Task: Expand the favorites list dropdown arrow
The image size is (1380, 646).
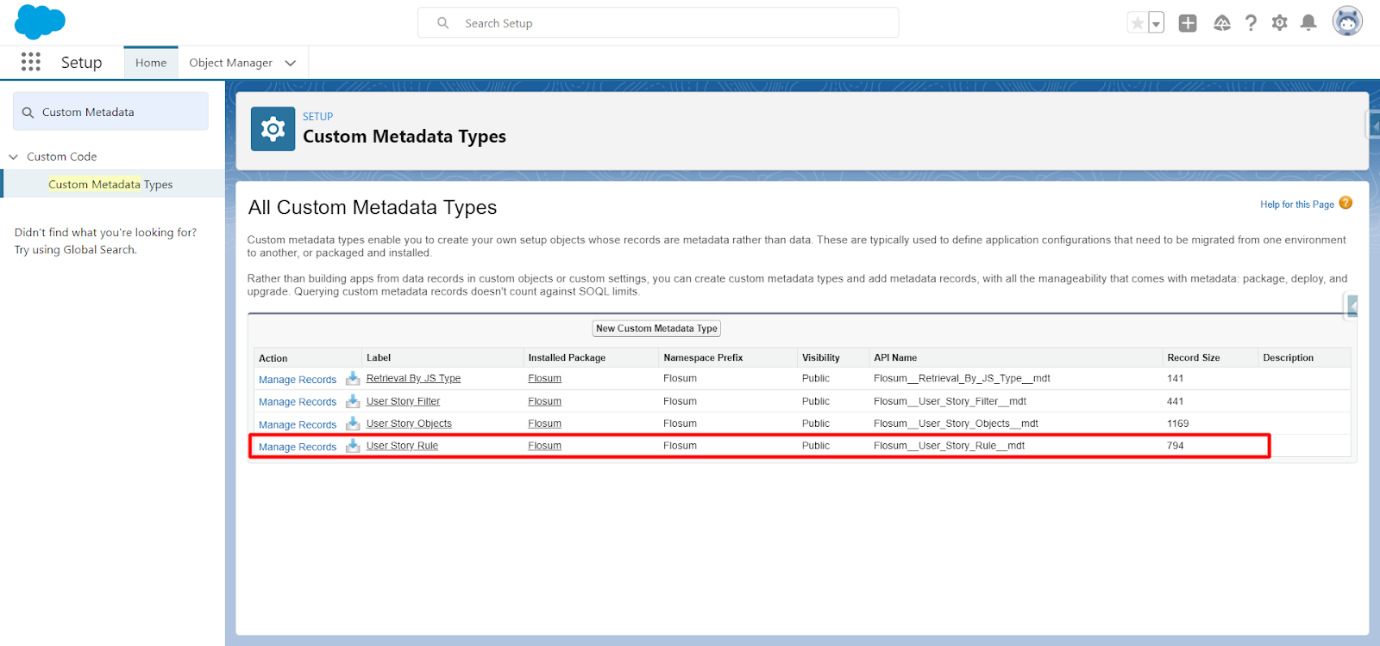Action: [1156, 23]
